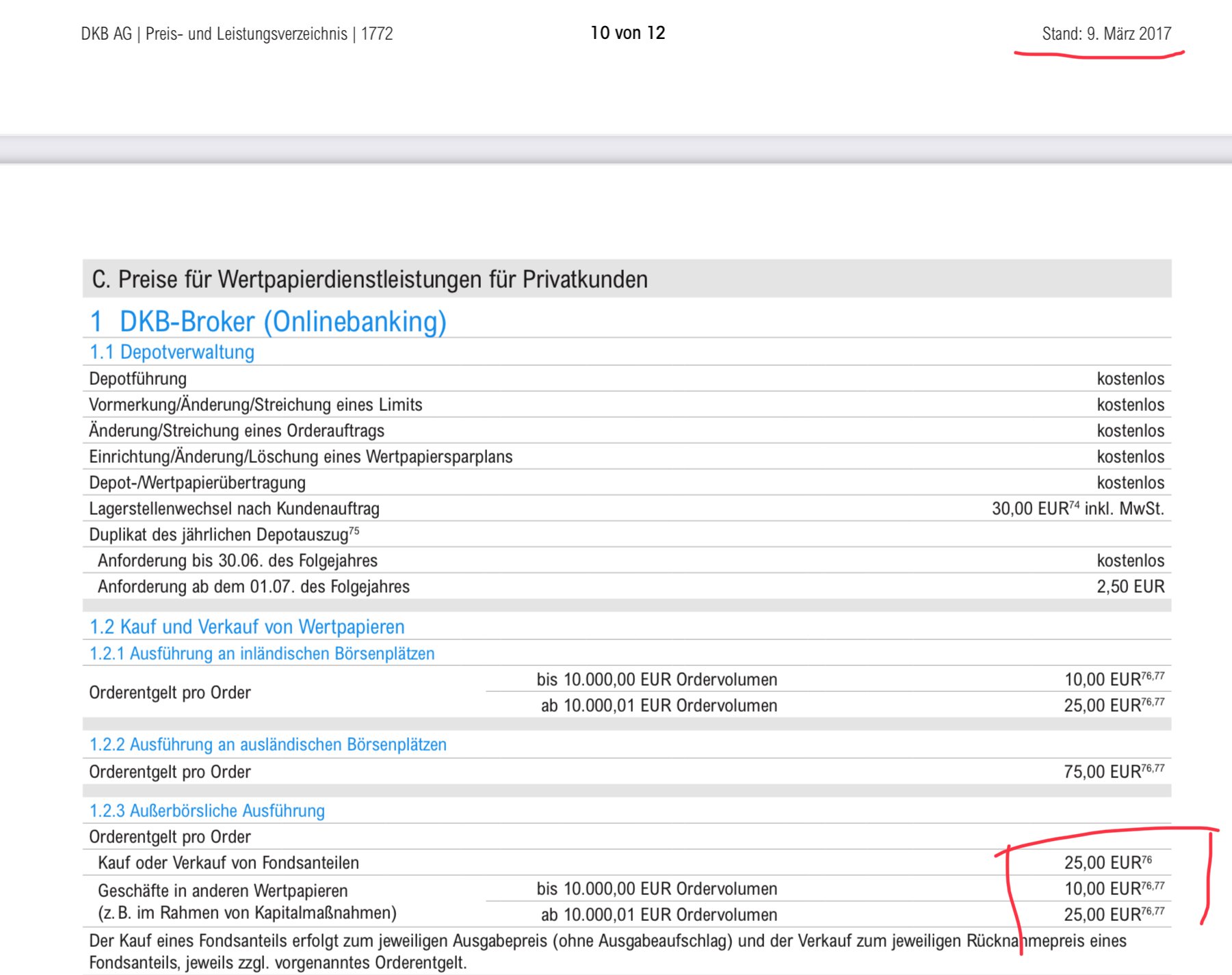Image resolution: width=1232 pixels, height=975 pixels.
Task: Click the 'Depot-/Wertpapierübertragung' label
Action: coord(197,482)
